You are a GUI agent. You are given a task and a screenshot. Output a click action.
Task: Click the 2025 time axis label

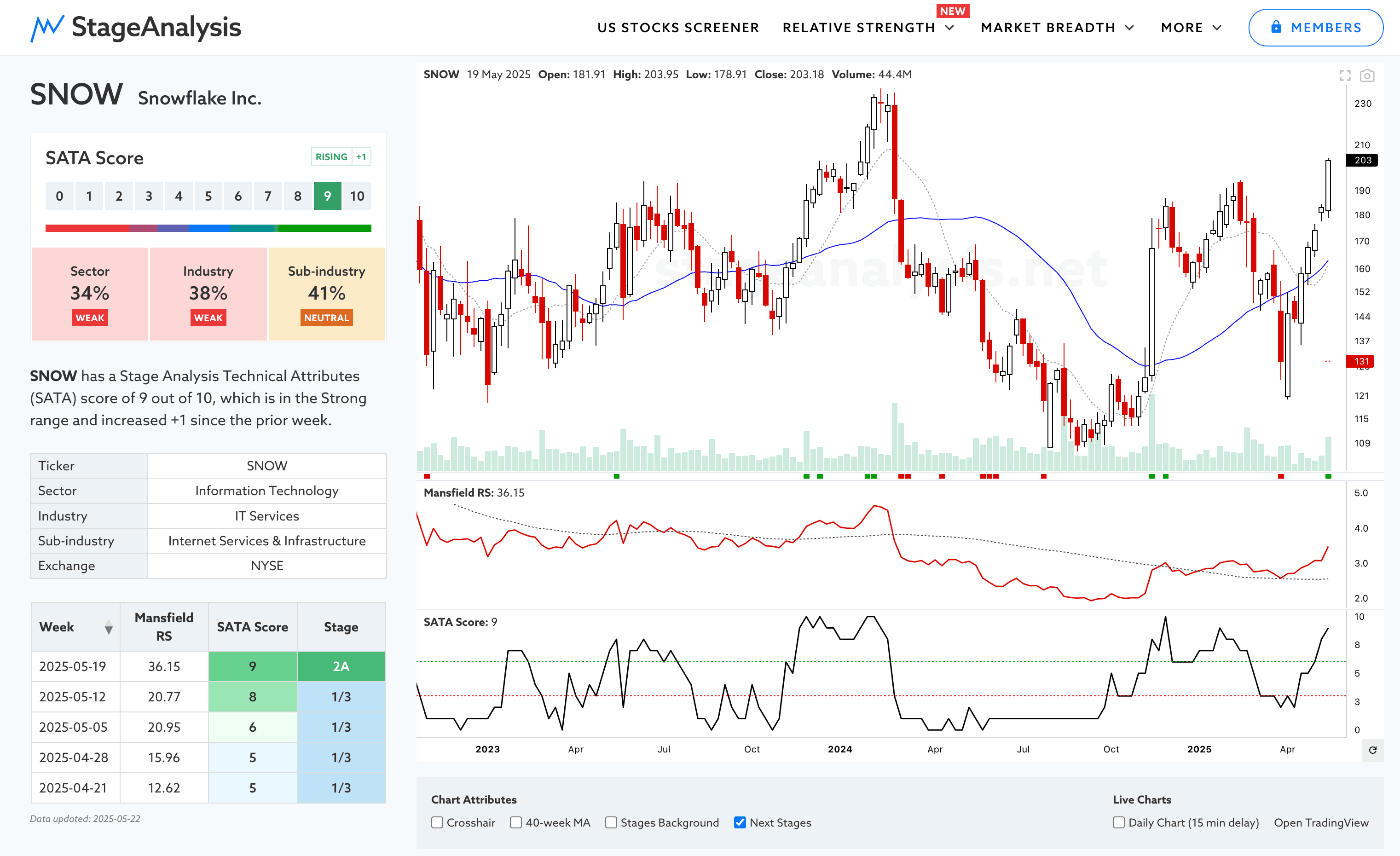1199,749
